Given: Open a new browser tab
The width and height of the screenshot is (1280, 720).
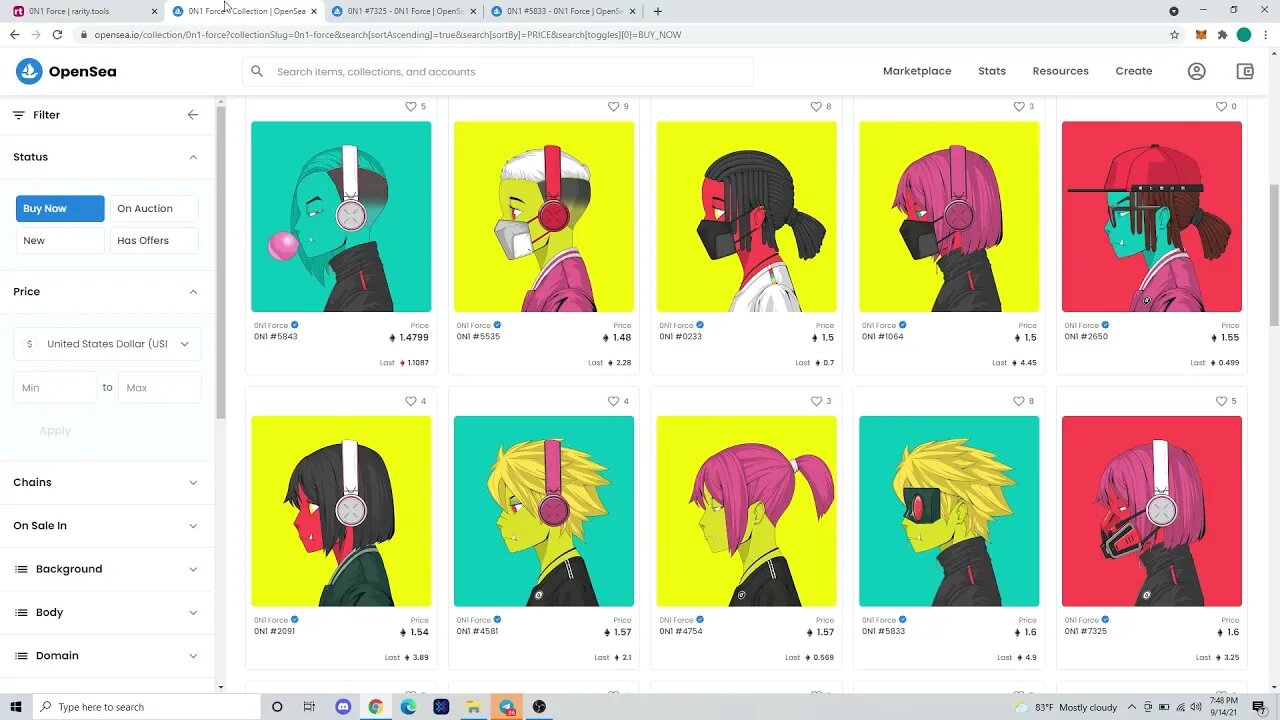Looking at the screenshot, I should pos(657,11).
